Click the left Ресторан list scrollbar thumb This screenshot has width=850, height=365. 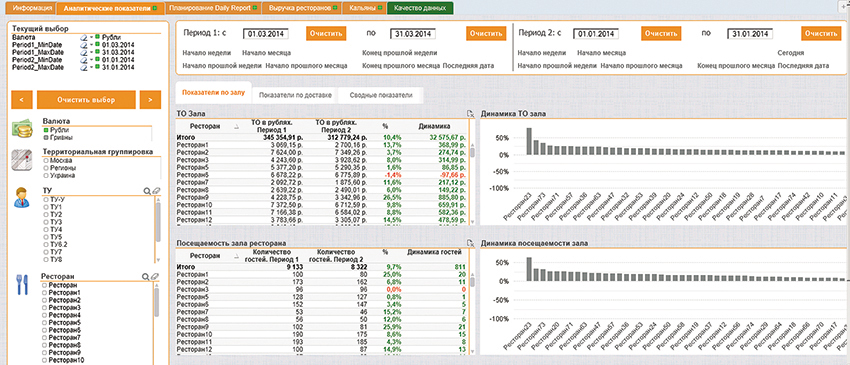pyautogui.click(x=157, y=302)
